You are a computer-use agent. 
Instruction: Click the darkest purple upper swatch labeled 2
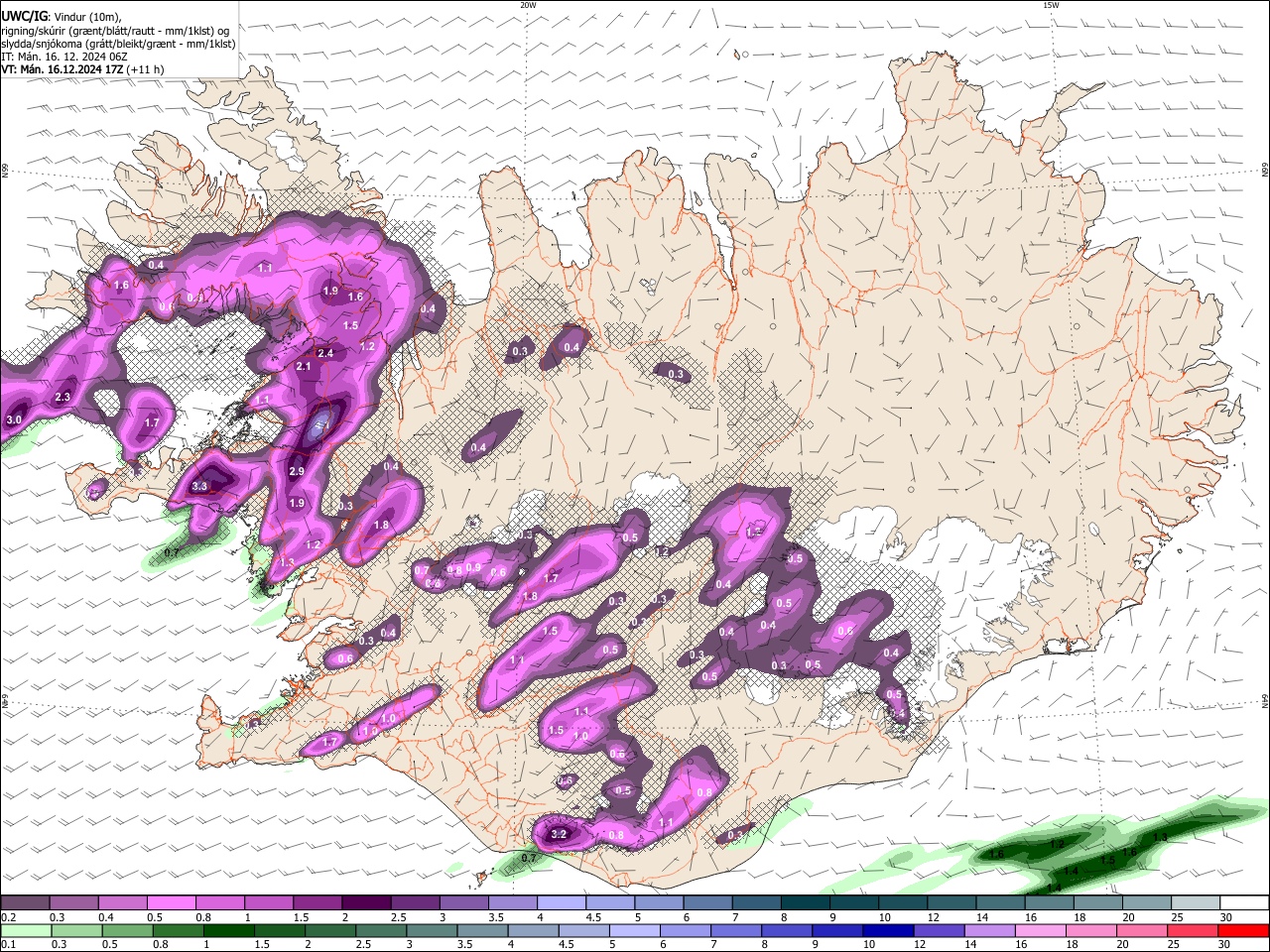coord(365,903)
